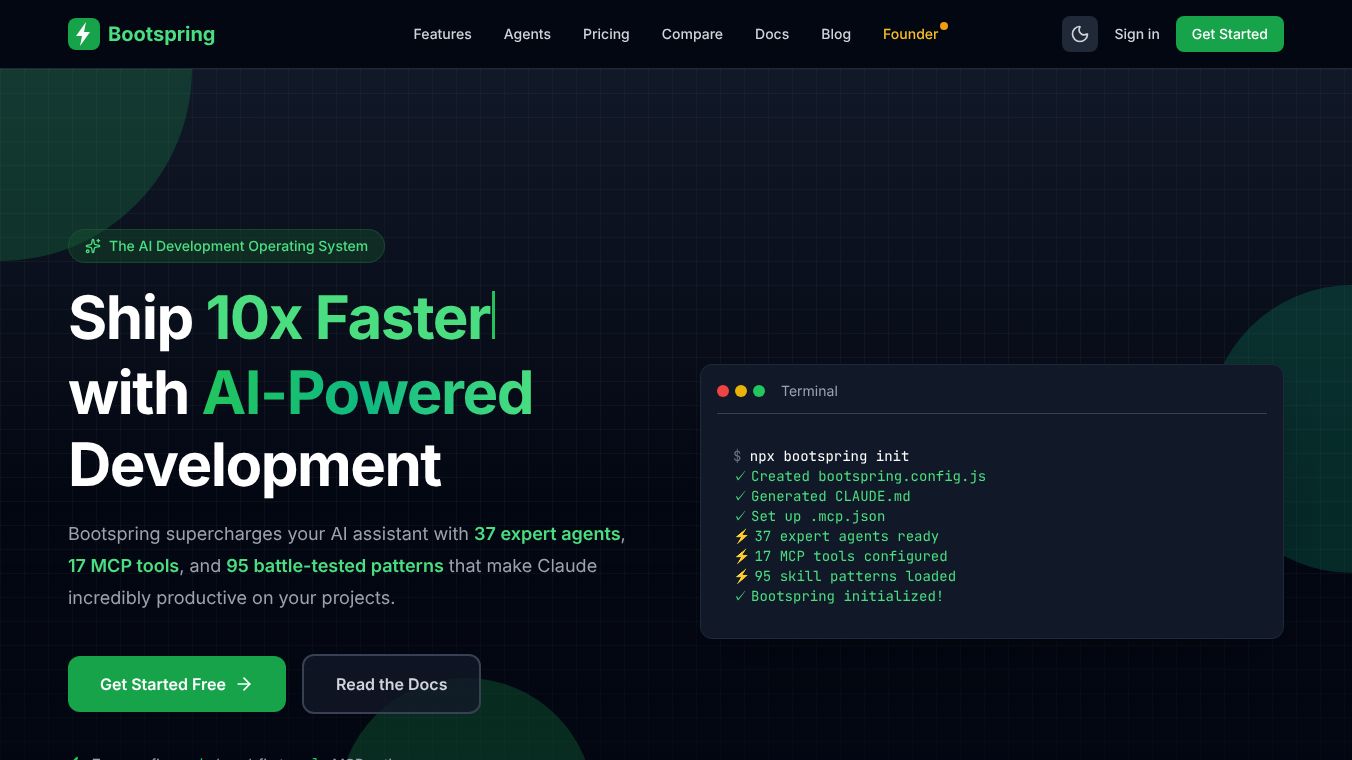Open the Founder nav link
Screen dimensions: 1352x760
(910, 34)
